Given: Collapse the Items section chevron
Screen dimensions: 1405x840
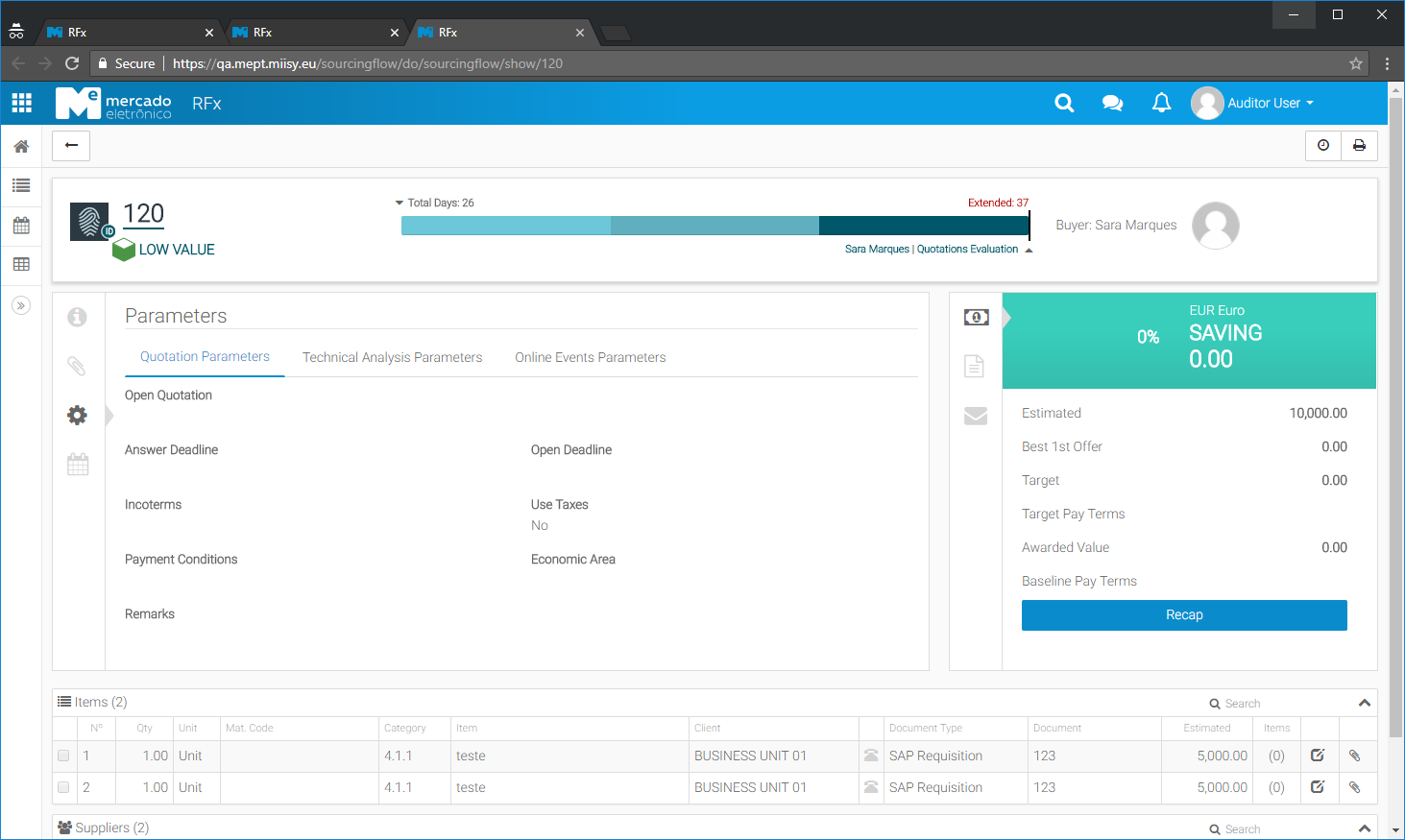Looking at the screenshot, I should [1364, 703].
